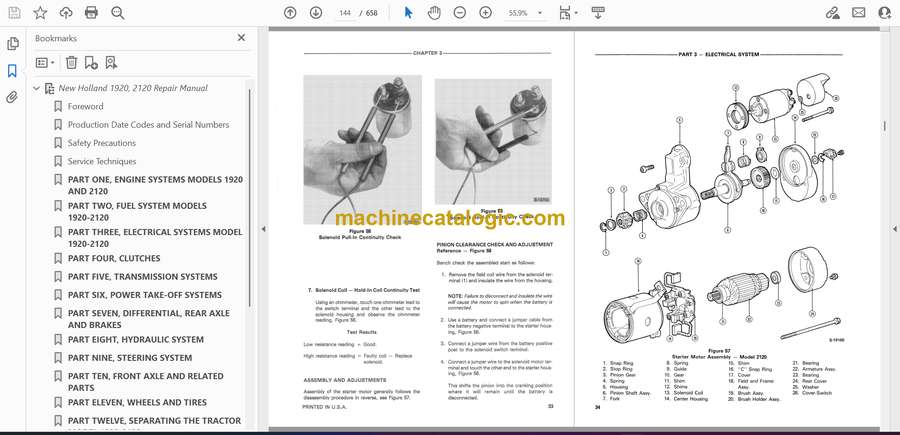Image resolution: width=900 pixels, height=435 pixels.
Task: Click the Figure 57 starter motor diagram
Action: point(721,209)
